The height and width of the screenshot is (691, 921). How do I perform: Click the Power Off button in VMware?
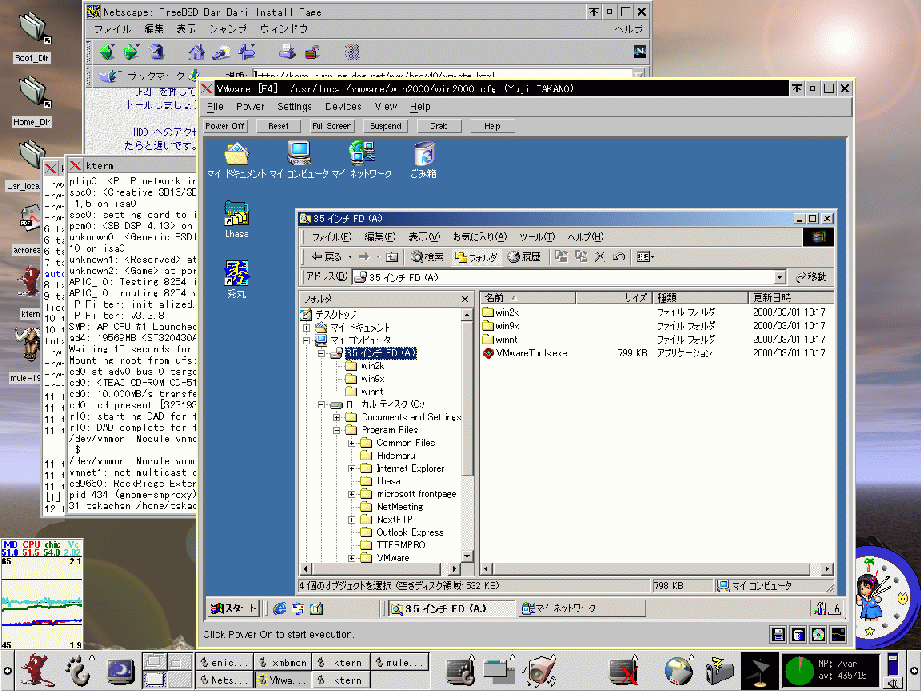click(x=226, y=126)
